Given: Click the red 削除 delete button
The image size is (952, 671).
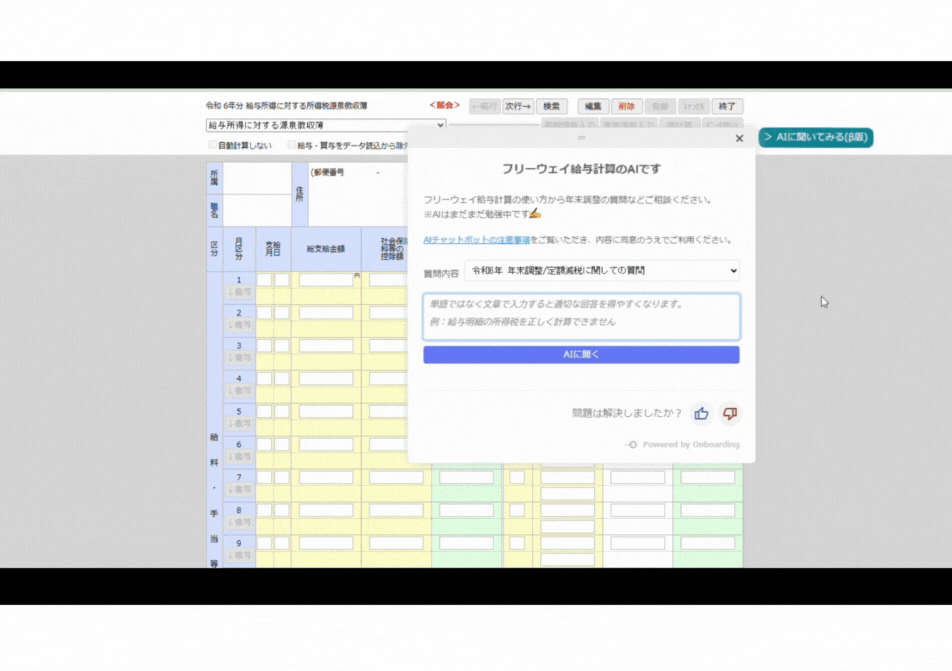Looking at the screenshot, I should click(x=626, y=106).
